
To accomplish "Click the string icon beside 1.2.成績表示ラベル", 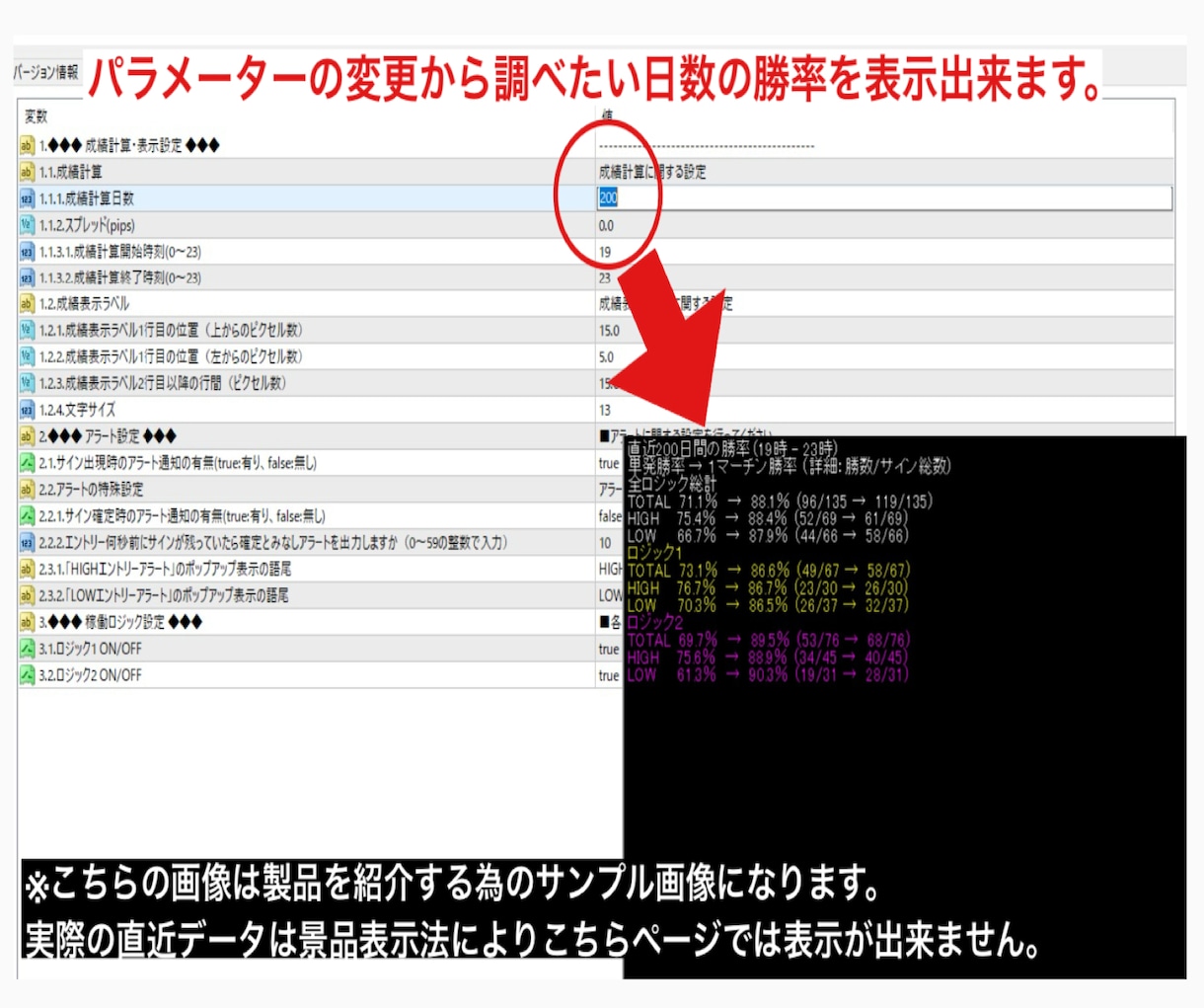I will click(x=27, y=303).
